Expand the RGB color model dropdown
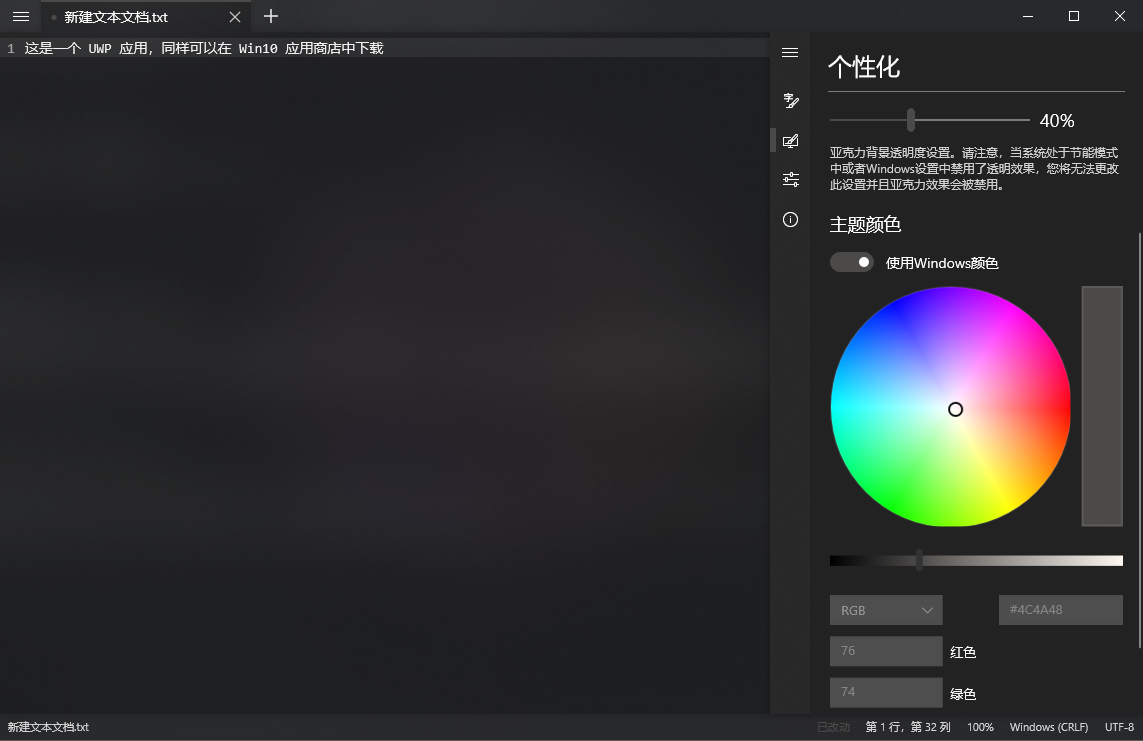Screen dimensions: 1143x741 [886, 610]
